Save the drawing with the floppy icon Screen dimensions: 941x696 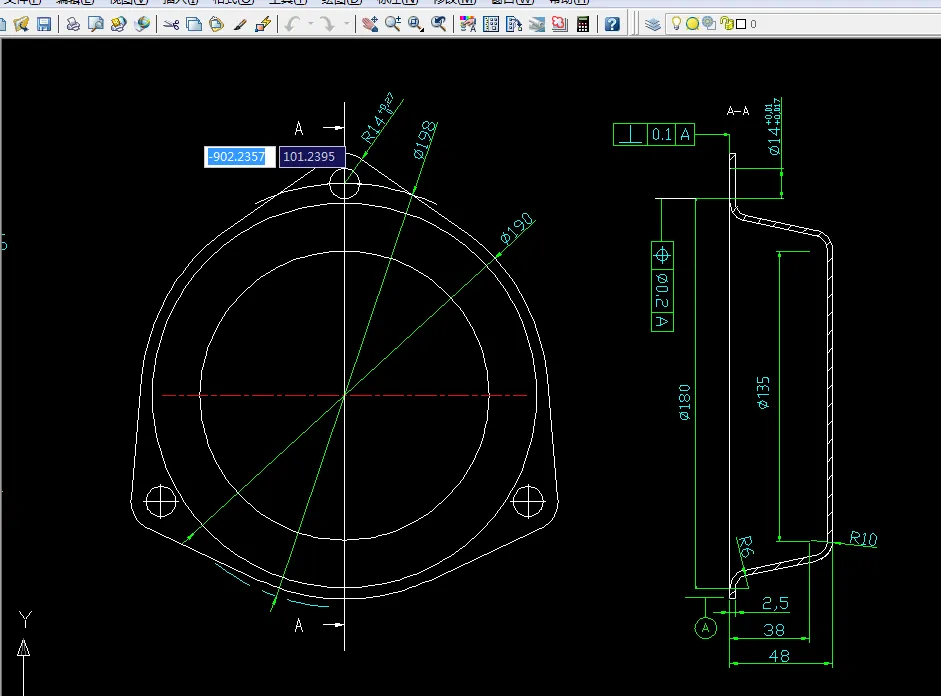44,24
